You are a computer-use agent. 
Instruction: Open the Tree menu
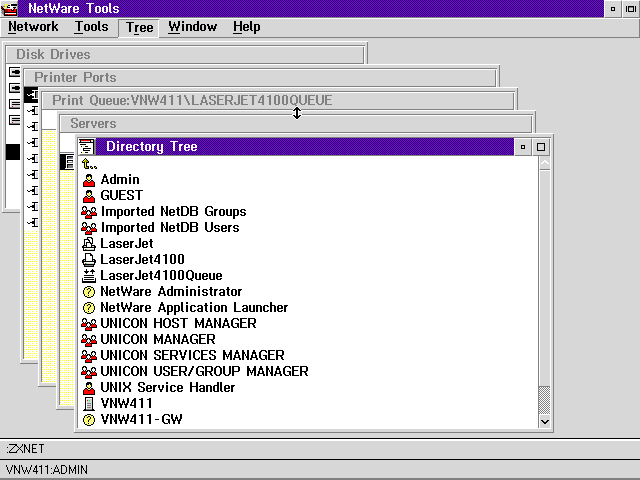pos(139,27)
